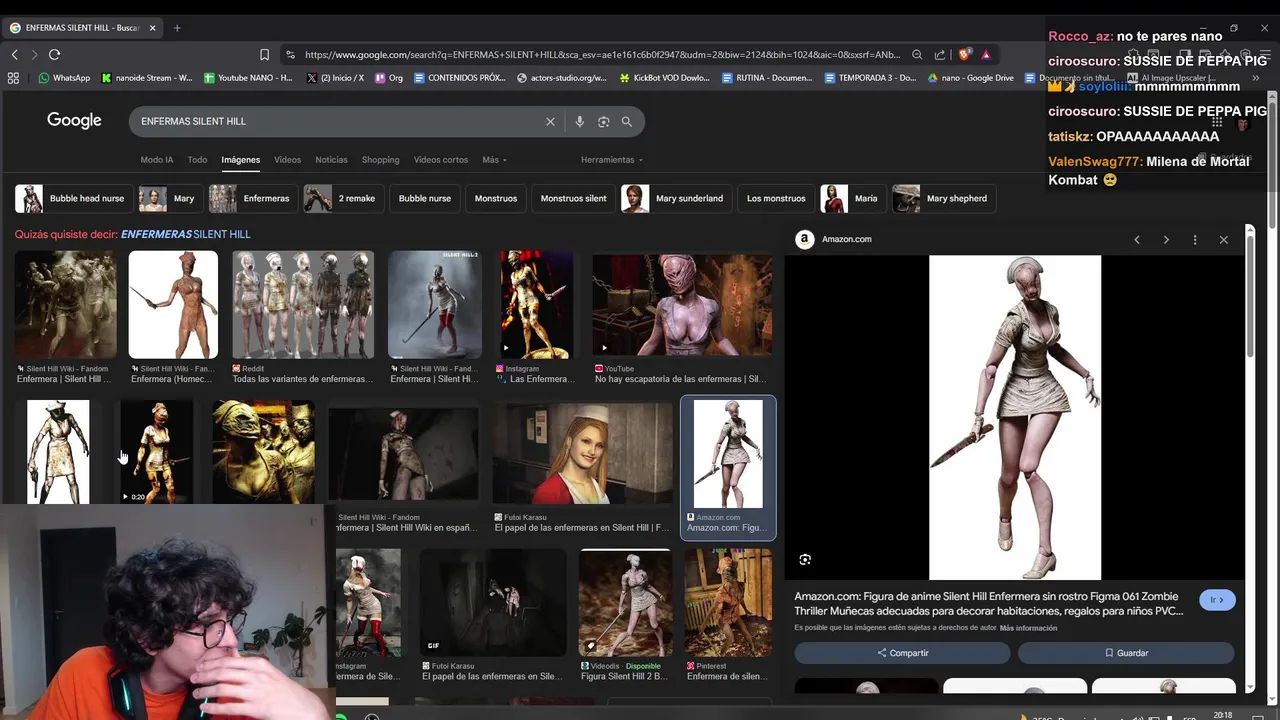
Task: Filter by Mary sunderland chip
Action: click(x=674, y=198)
